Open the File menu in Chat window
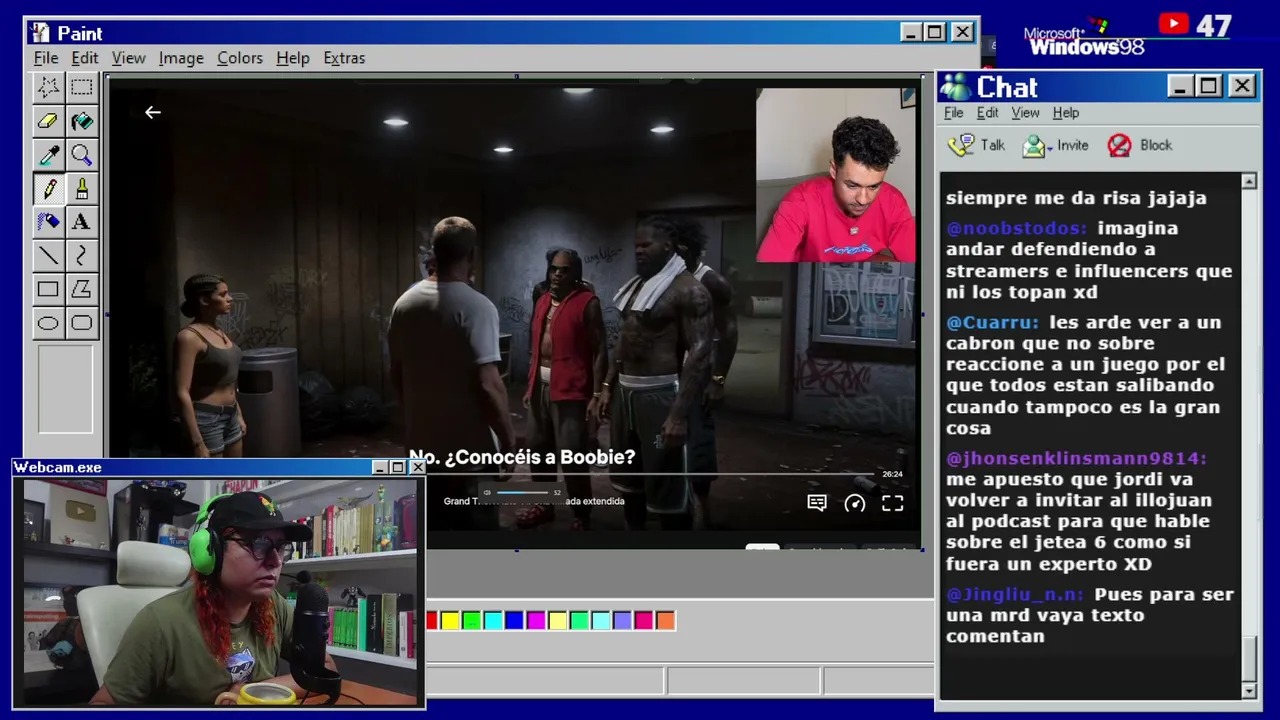The width and height of the screenshot is (1280, 720). [954, 113]
